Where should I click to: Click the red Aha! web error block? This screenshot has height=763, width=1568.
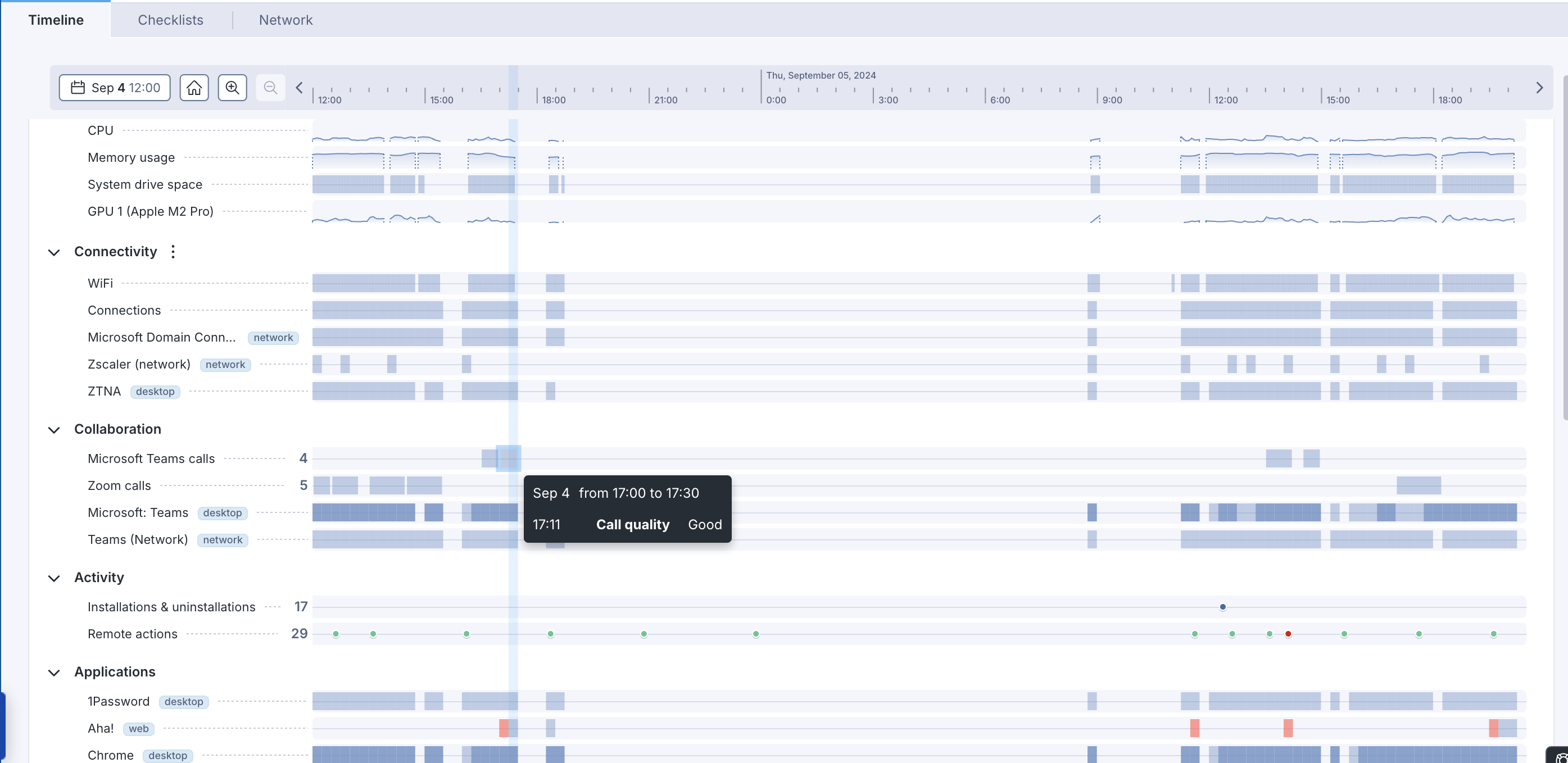[504, 728]
